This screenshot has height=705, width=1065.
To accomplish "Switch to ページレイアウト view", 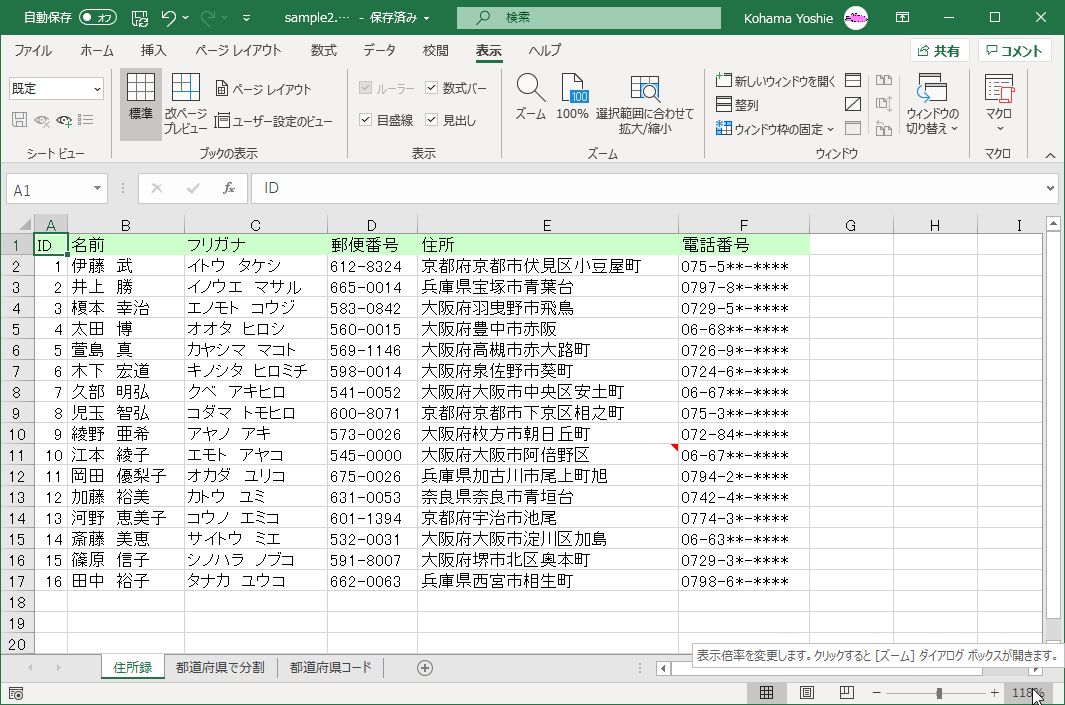I will [x=263, y=89].
